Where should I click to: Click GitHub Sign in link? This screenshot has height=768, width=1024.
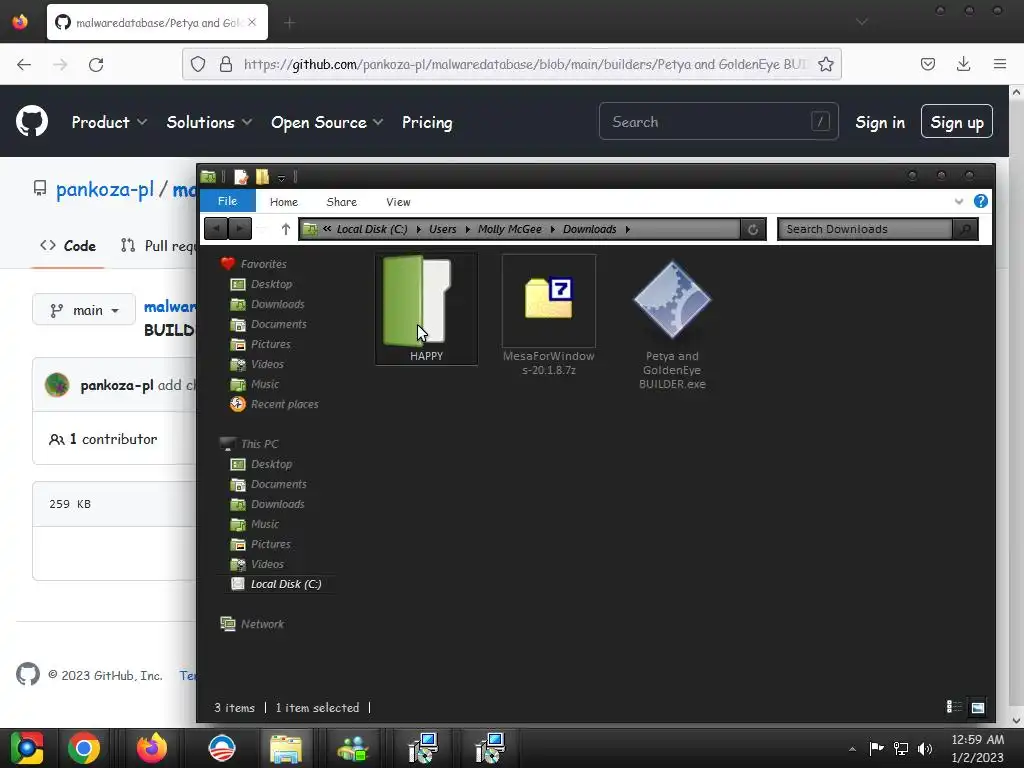(880, 122)
